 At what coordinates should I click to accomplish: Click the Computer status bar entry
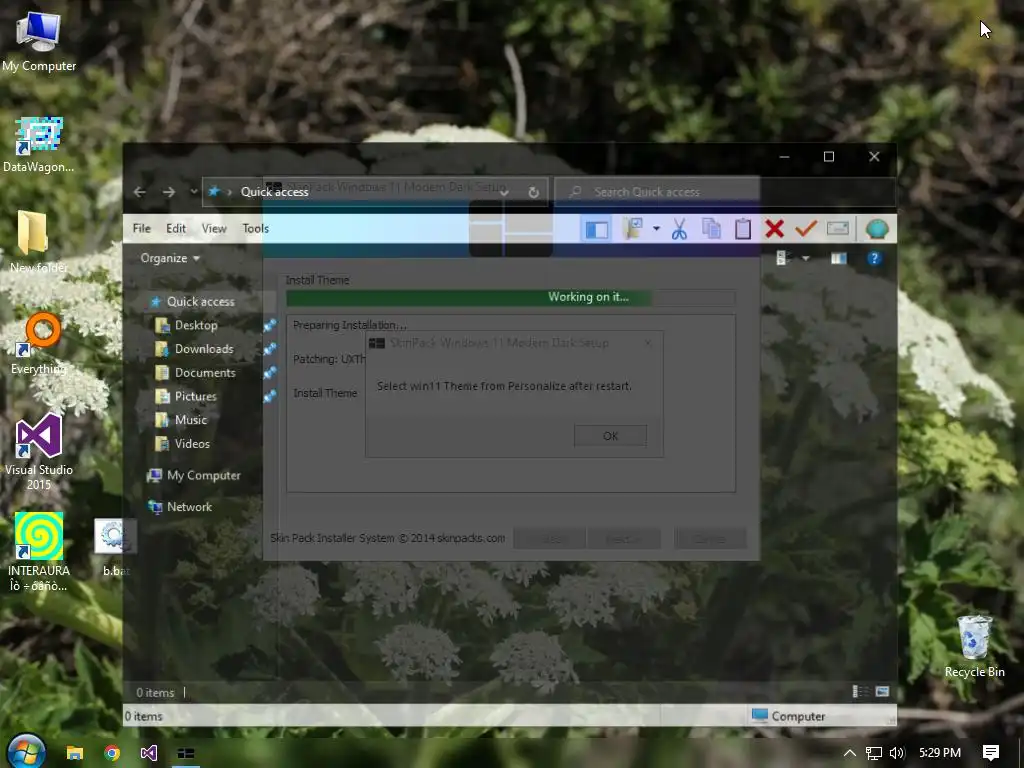788,716
